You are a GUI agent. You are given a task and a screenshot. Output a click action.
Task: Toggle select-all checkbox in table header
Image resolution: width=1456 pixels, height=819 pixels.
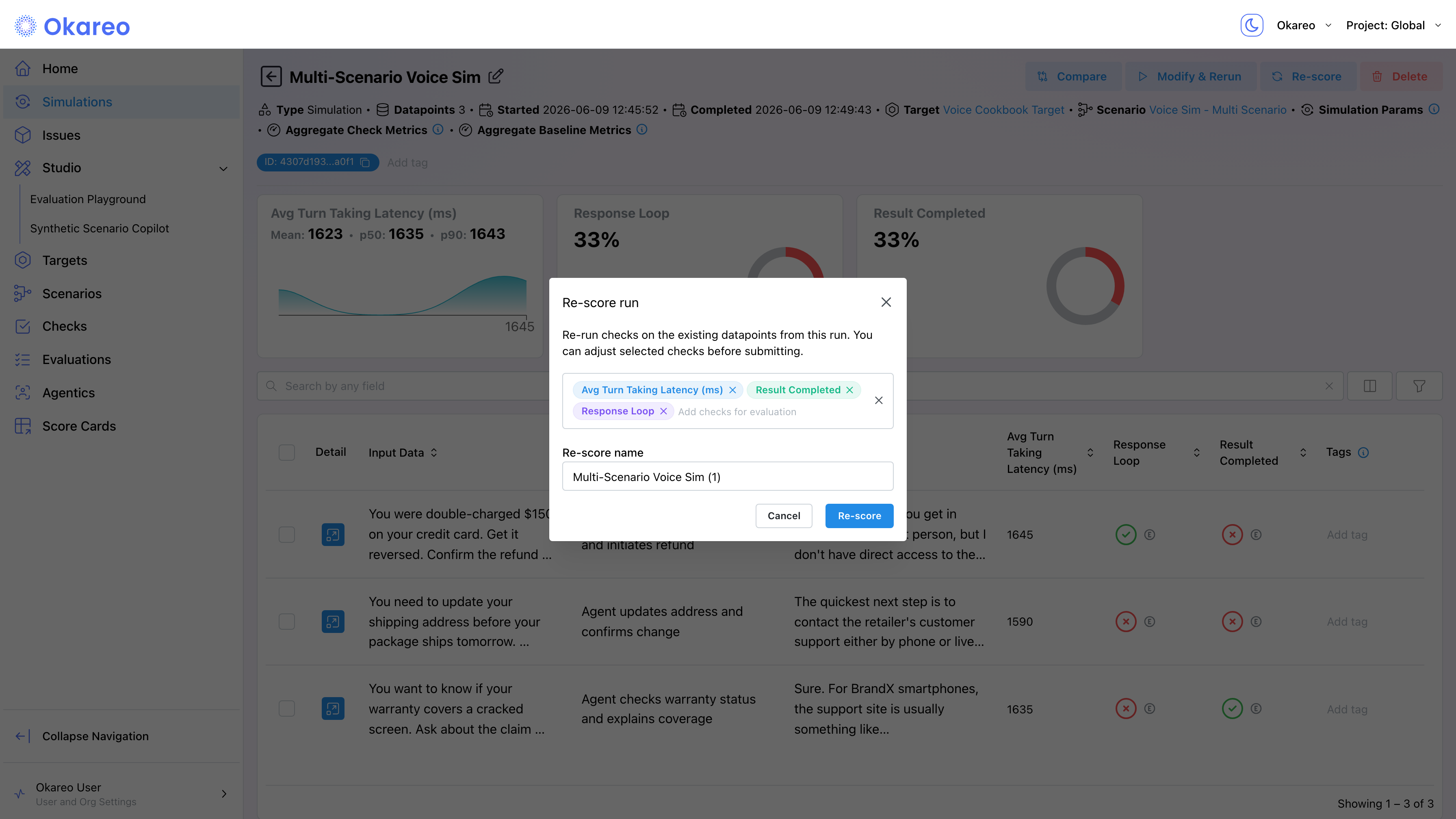(286, 452)
